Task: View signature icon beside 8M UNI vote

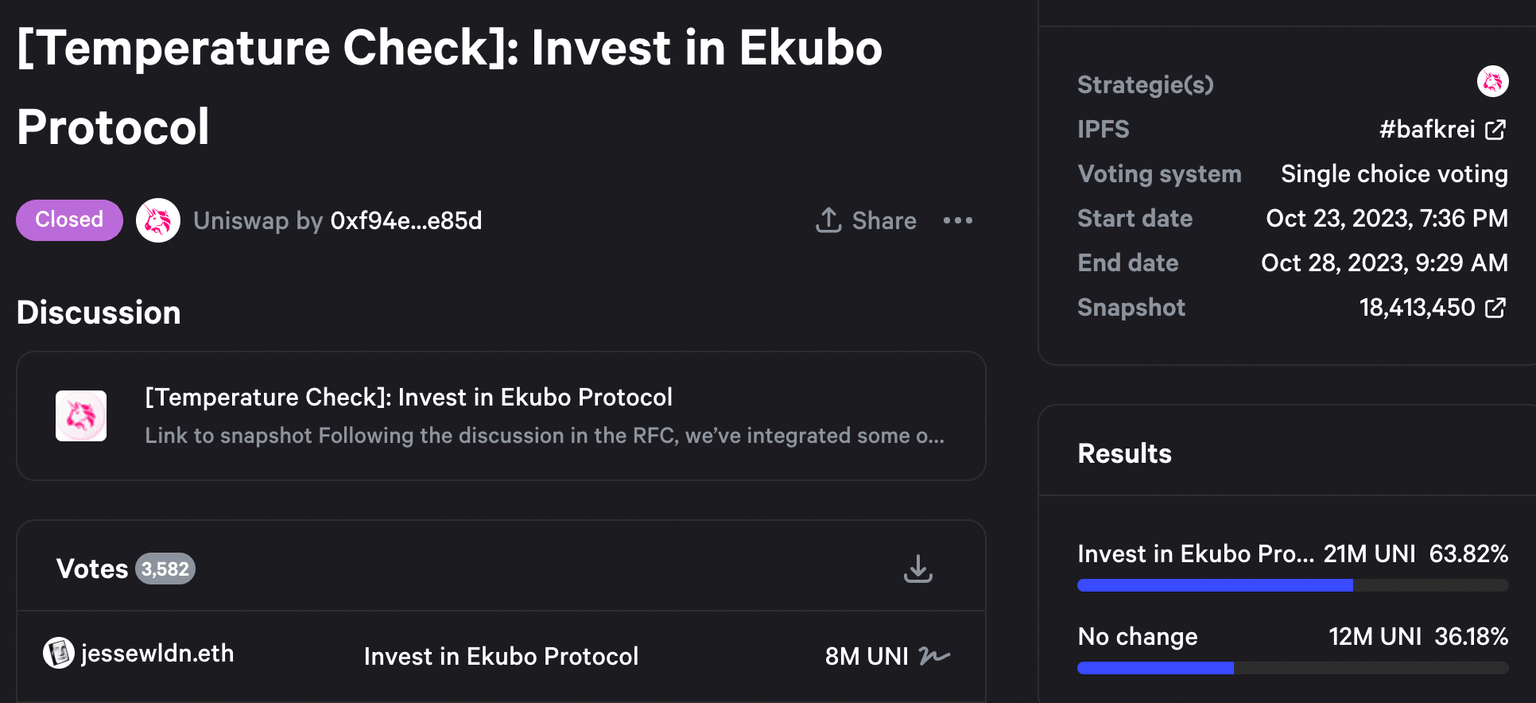Action: [x=935, y=656]
